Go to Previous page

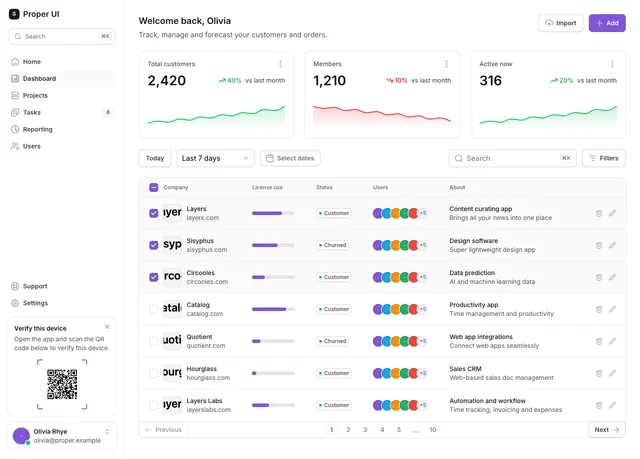pos(164,430)
